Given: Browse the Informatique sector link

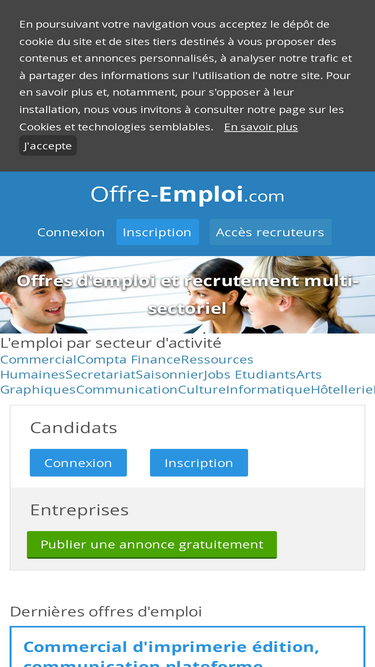Looking at the screenshot, I should 268,390.
